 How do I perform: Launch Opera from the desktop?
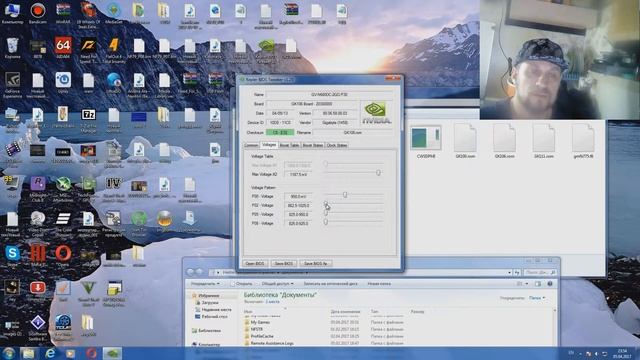(x=63, y=256)
